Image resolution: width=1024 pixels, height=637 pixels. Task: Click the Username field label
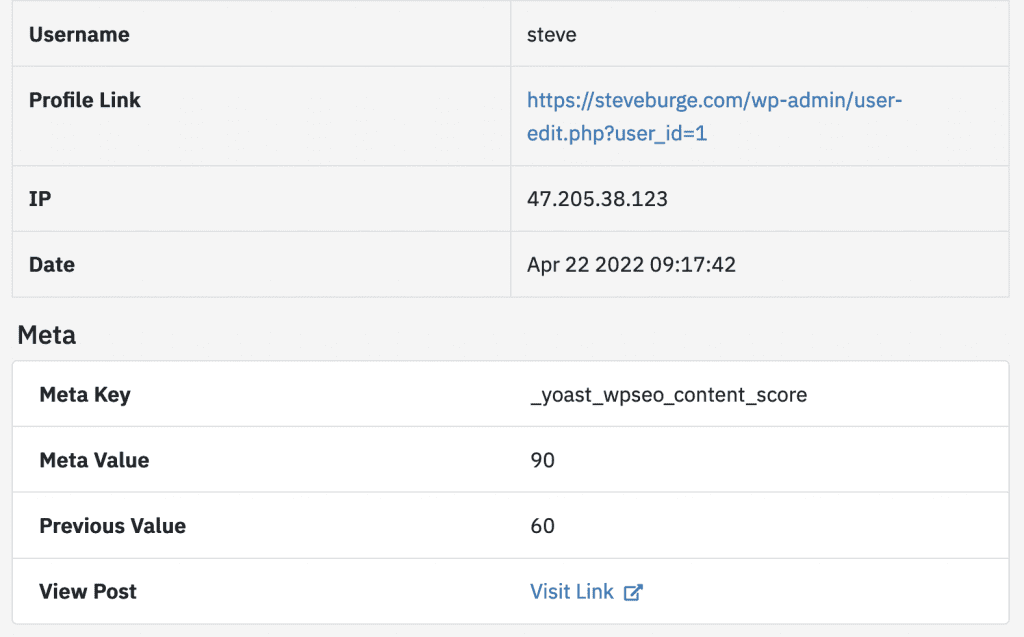click(x=79, y=35)
